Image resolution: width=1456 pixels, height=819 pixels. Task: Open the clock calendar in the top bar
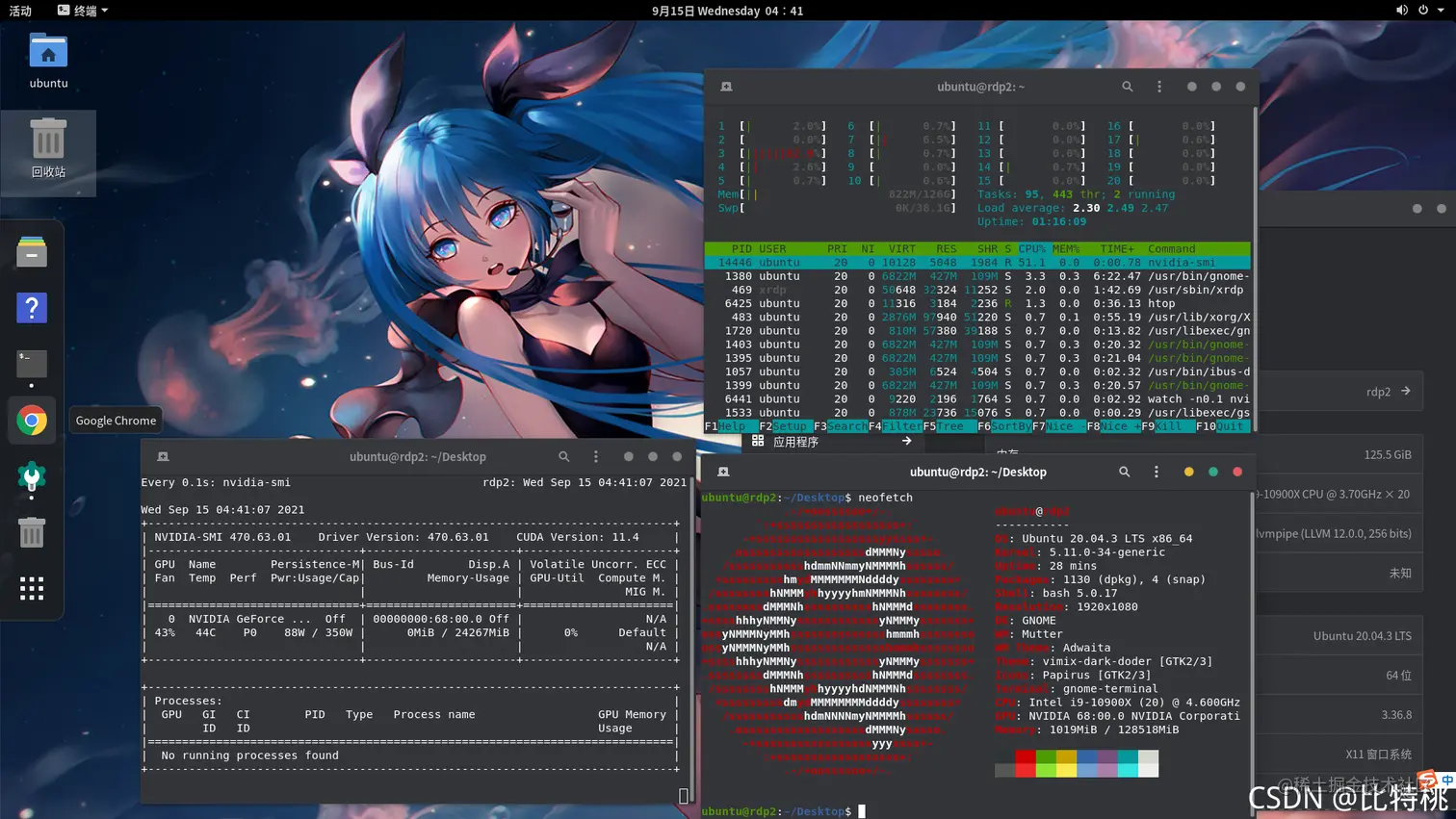tap(727, 11)
